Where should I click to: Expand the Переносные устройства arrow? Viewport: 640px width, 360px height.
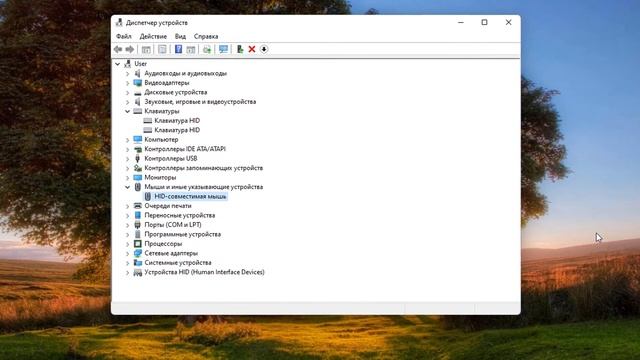point(127,216)
